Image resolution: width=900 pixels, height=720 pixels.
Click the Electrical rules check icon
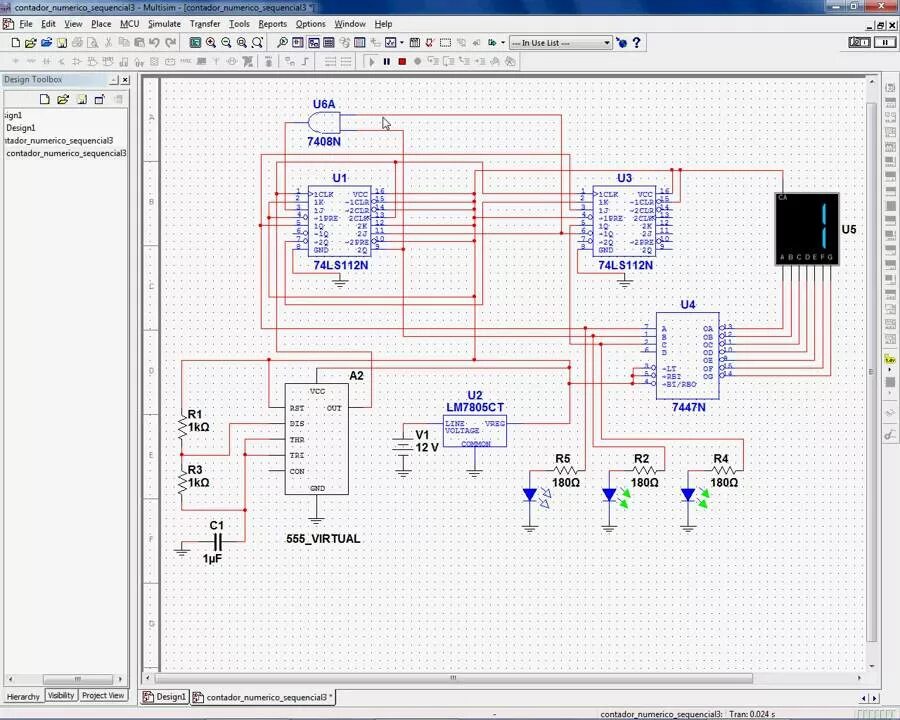click(x=429, y=42)
